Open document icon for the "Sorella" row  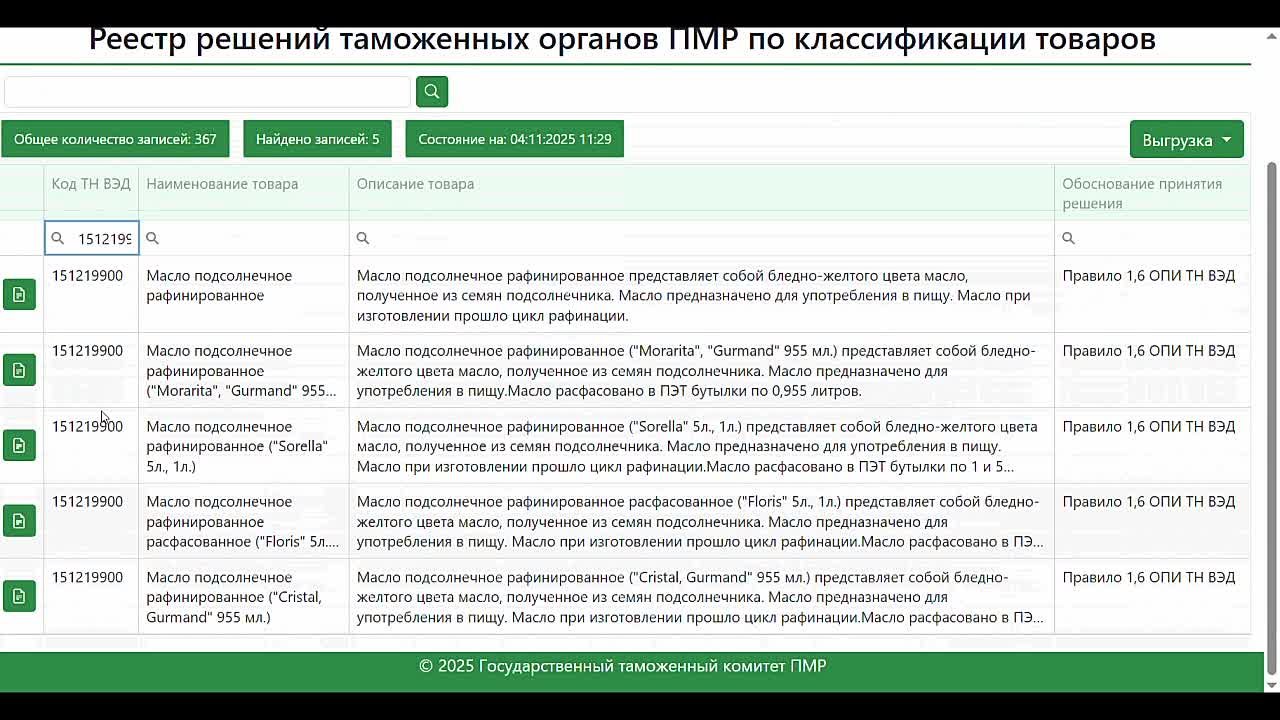click(19, 445)
